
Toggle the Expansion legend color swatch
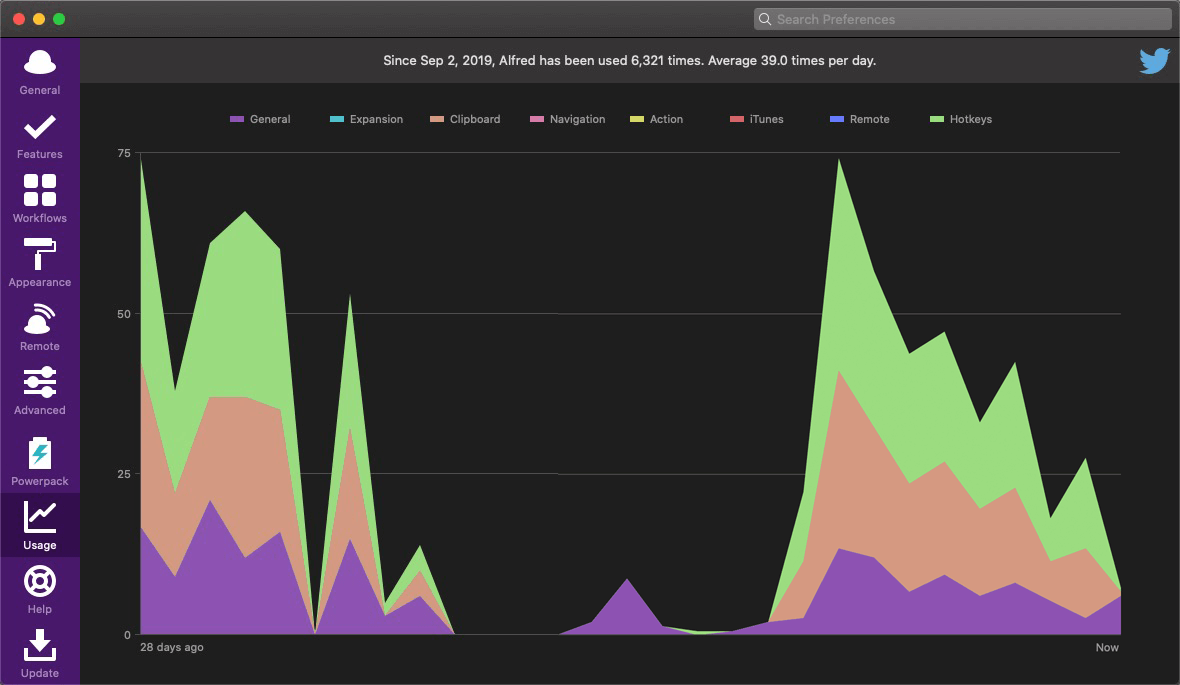pyautogui.click(x=337, y=119)
